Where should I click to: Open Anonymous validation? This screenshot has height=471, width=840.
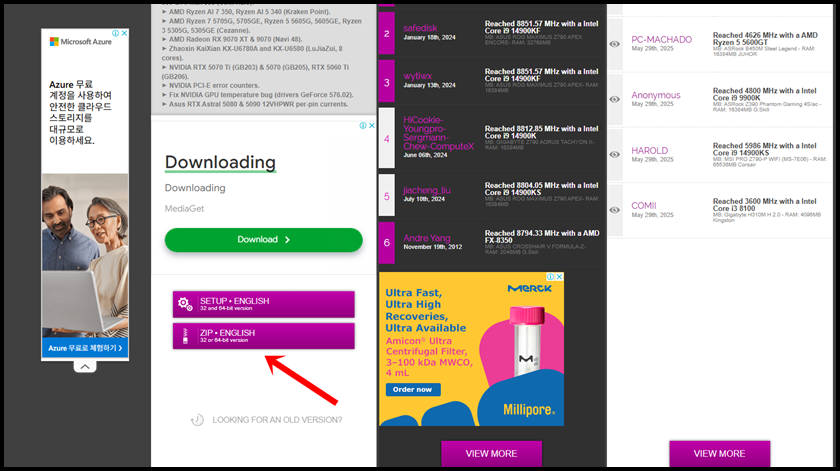click(x=656, y=95)
